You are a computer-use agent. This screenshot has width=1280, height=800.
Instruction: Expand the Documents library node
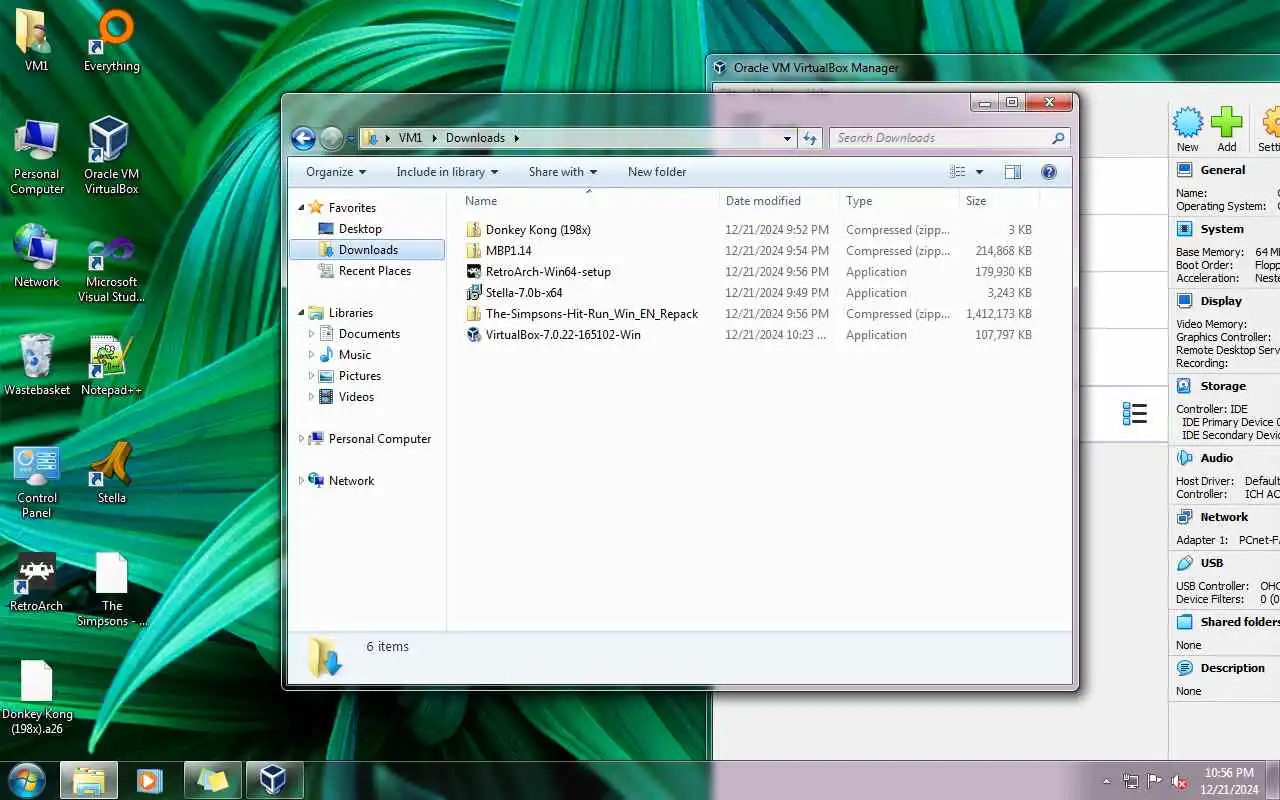coord(311,334)
